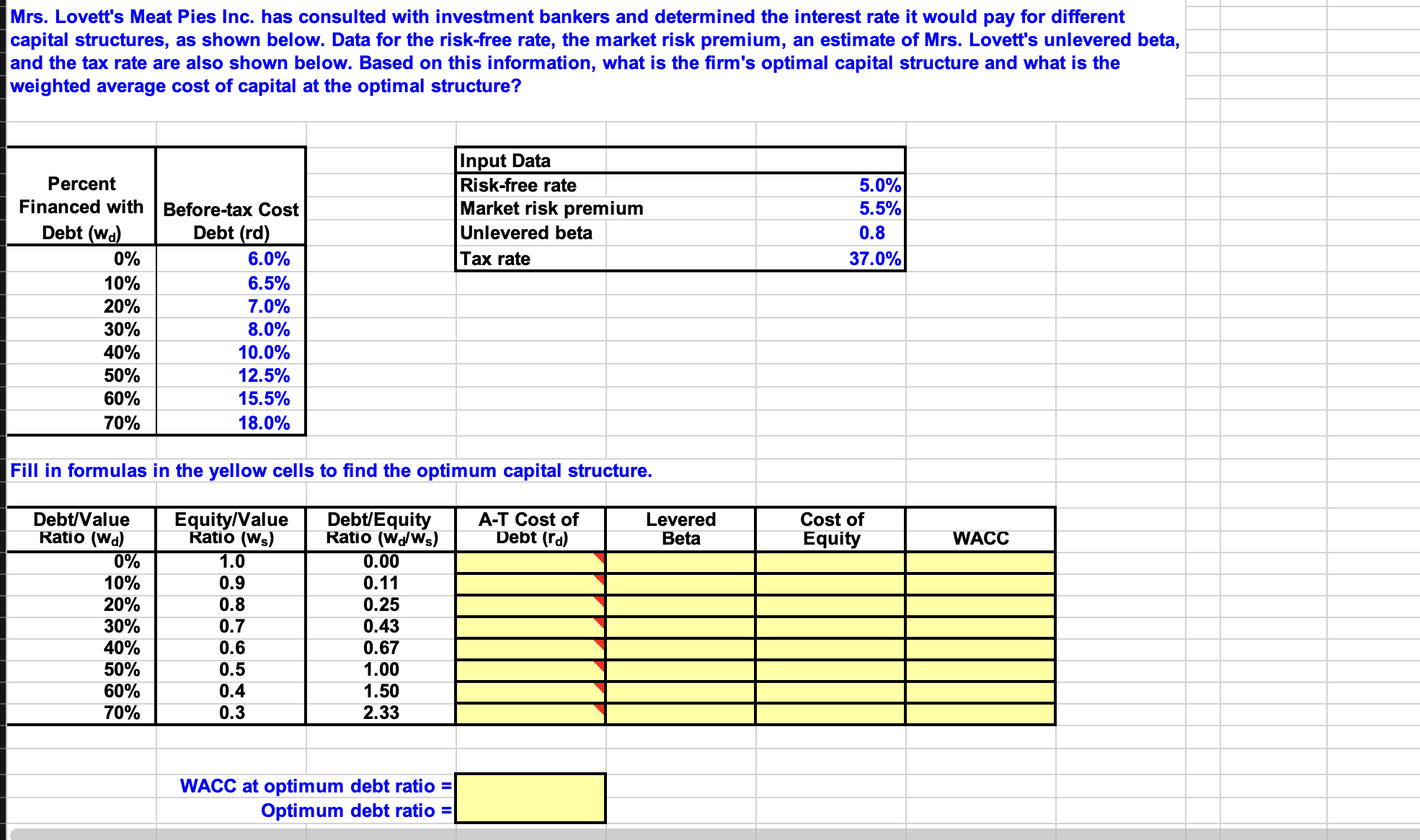Click the Debt/Value Ratio column header

[x=81, y=529]
